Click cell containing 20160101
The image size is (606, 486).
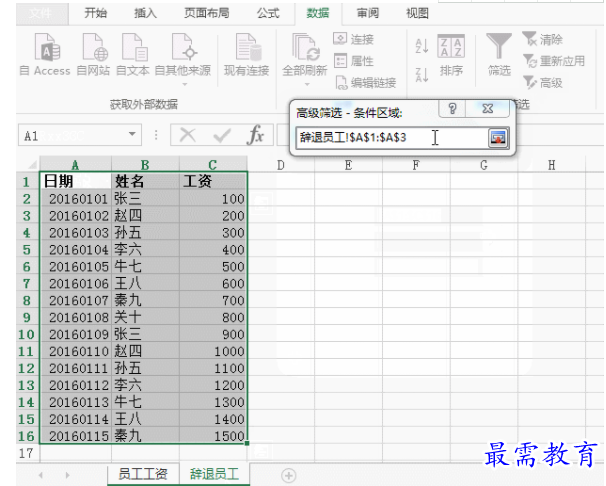click(x=76, y=199)
